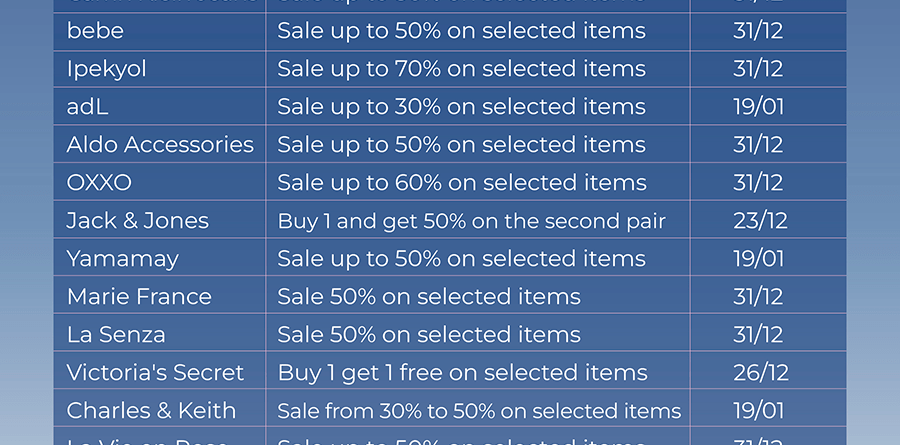Select the Ipekyol store name
Viewport: 900px width, 445px height.
pos(107,69)
